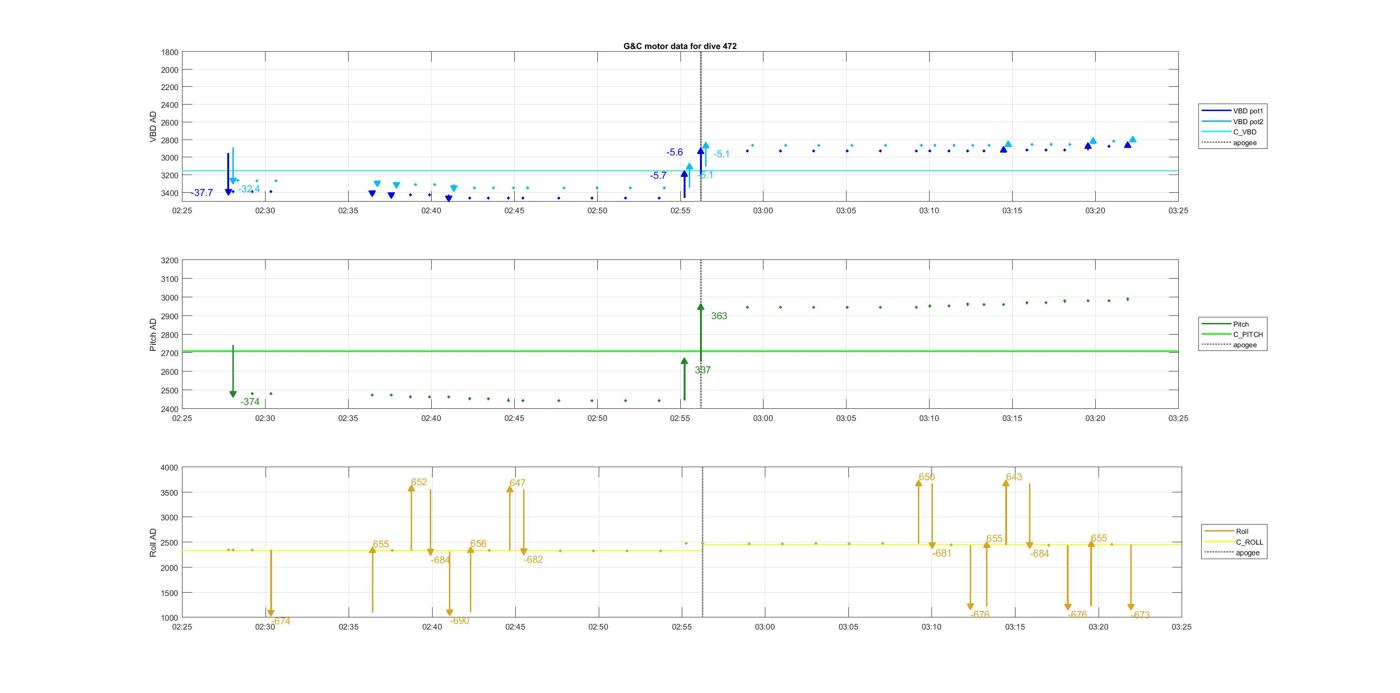
Task: Click the '-682' roll move label
Action: (533, 560)
